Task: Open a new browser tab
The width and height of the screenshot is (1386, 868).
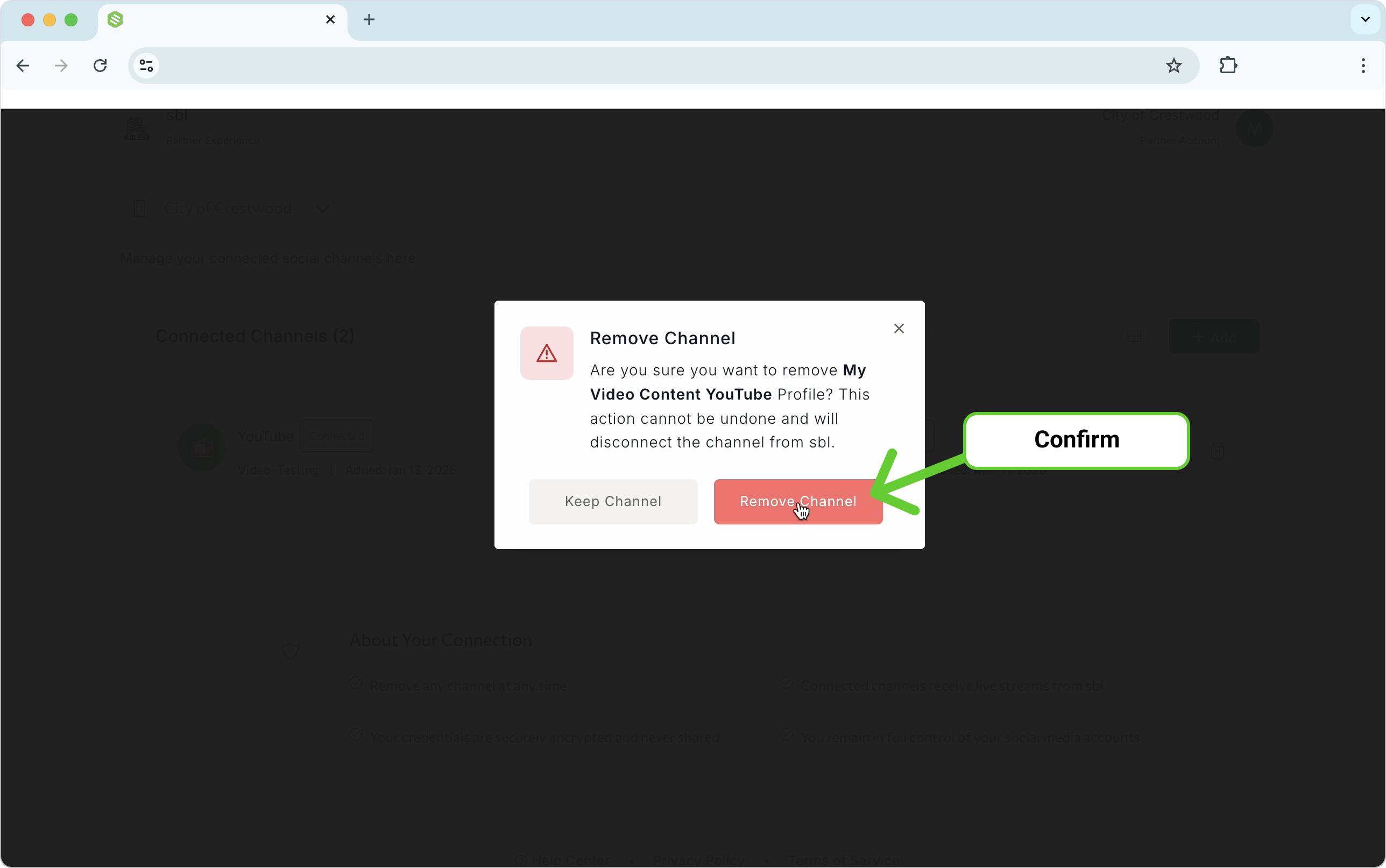Action: pos(369,19)
